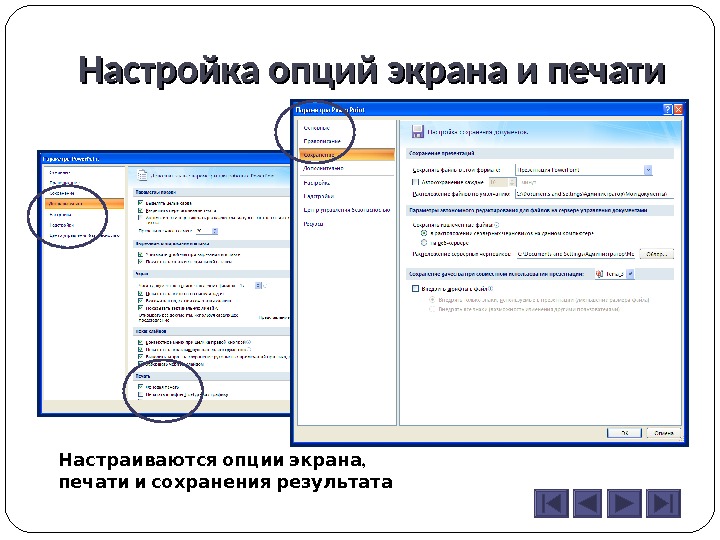Viewport: 720px width, 540px height.
Task: Jump to the last slide navigation button
Action: click(x=663, y=503)
